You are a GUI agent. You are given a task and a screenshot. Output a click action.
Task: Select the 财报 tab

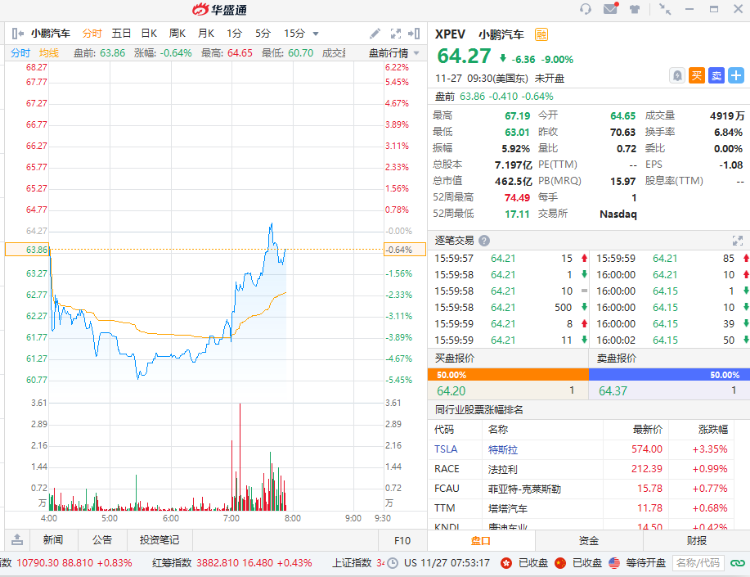(696, 541)
